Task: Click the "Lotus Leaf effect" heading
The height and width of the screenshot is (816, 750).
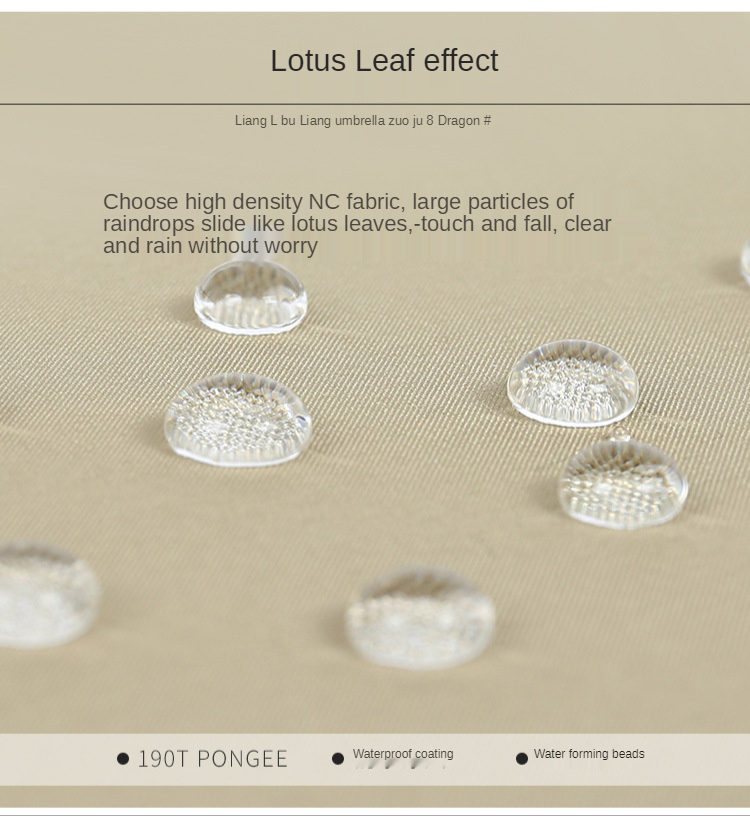Action: tap(384, 61)
